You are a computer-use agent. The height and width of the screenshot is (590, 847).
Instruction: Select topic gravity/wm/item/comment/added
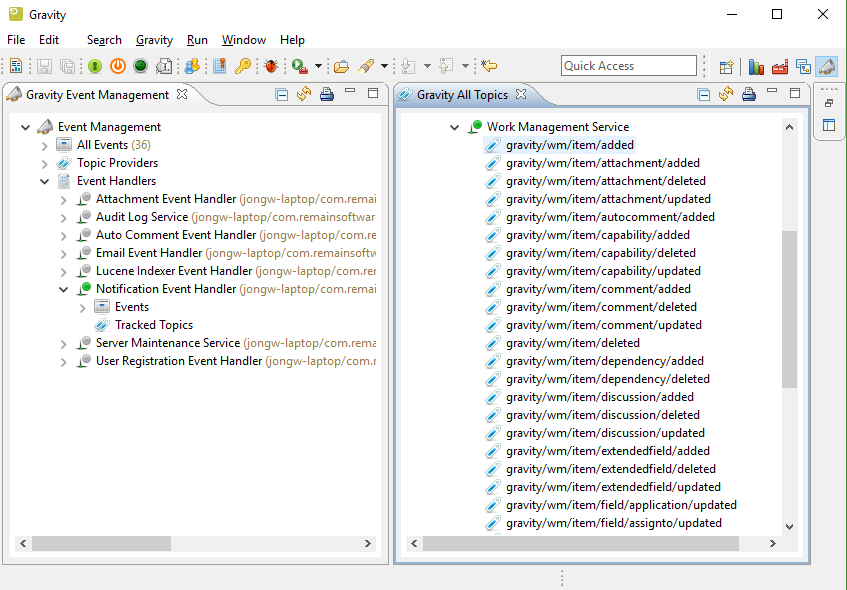tap(598, 289)
